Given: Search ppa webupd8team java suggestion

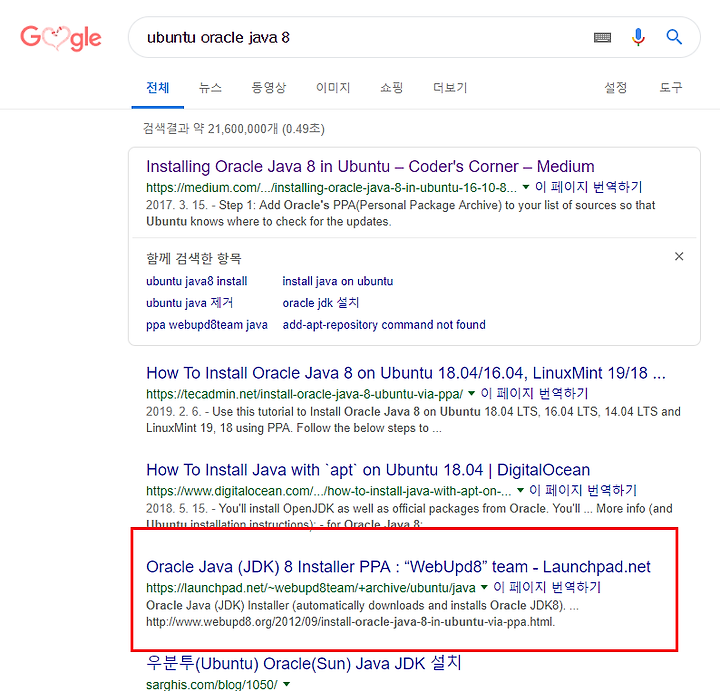Looking at the screenshot, I should pos(207,325).
